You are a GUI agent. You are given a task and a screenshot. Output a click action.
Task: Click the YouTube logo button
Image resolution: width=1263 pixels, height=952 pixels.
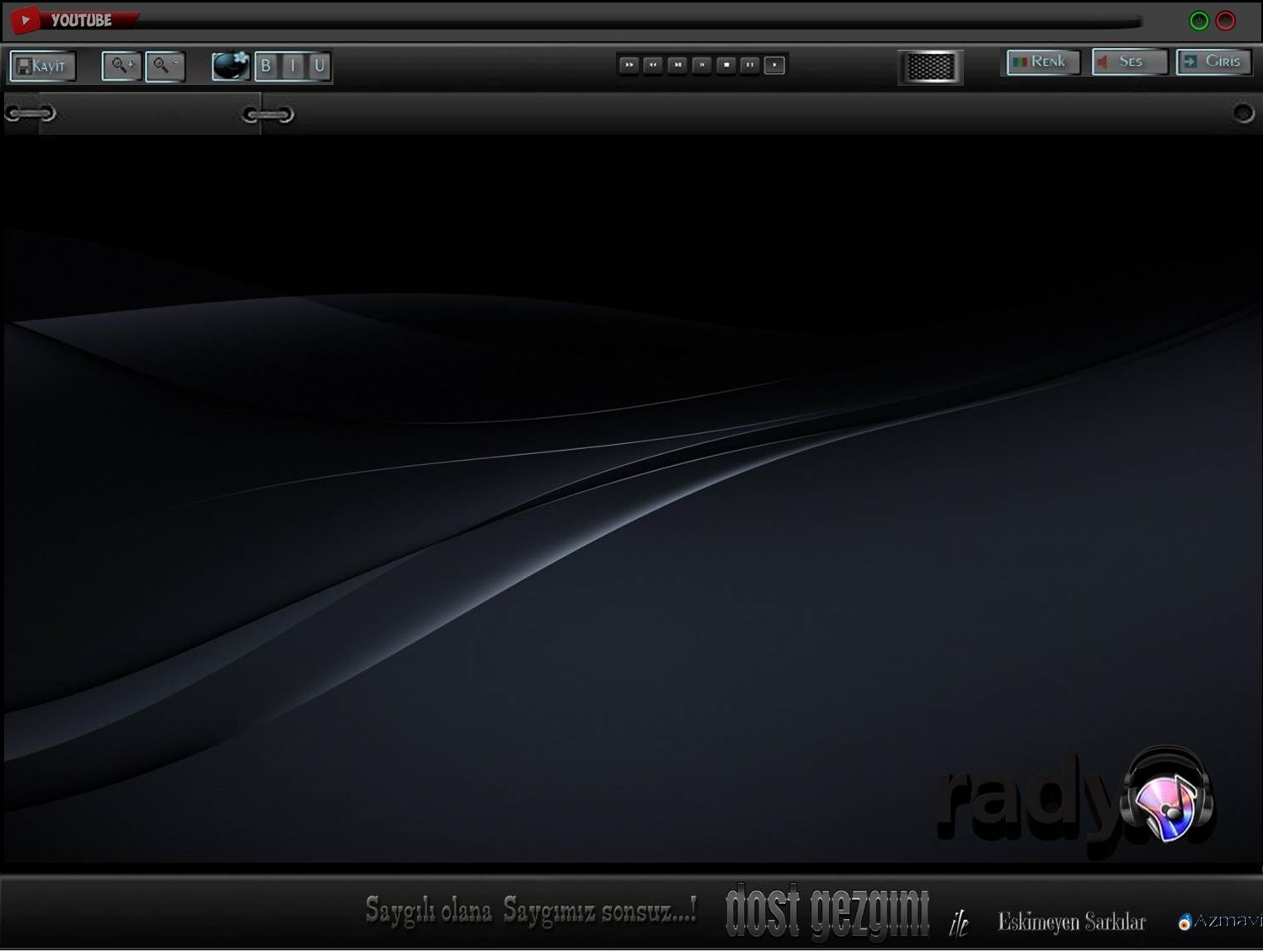click(26, 20)
